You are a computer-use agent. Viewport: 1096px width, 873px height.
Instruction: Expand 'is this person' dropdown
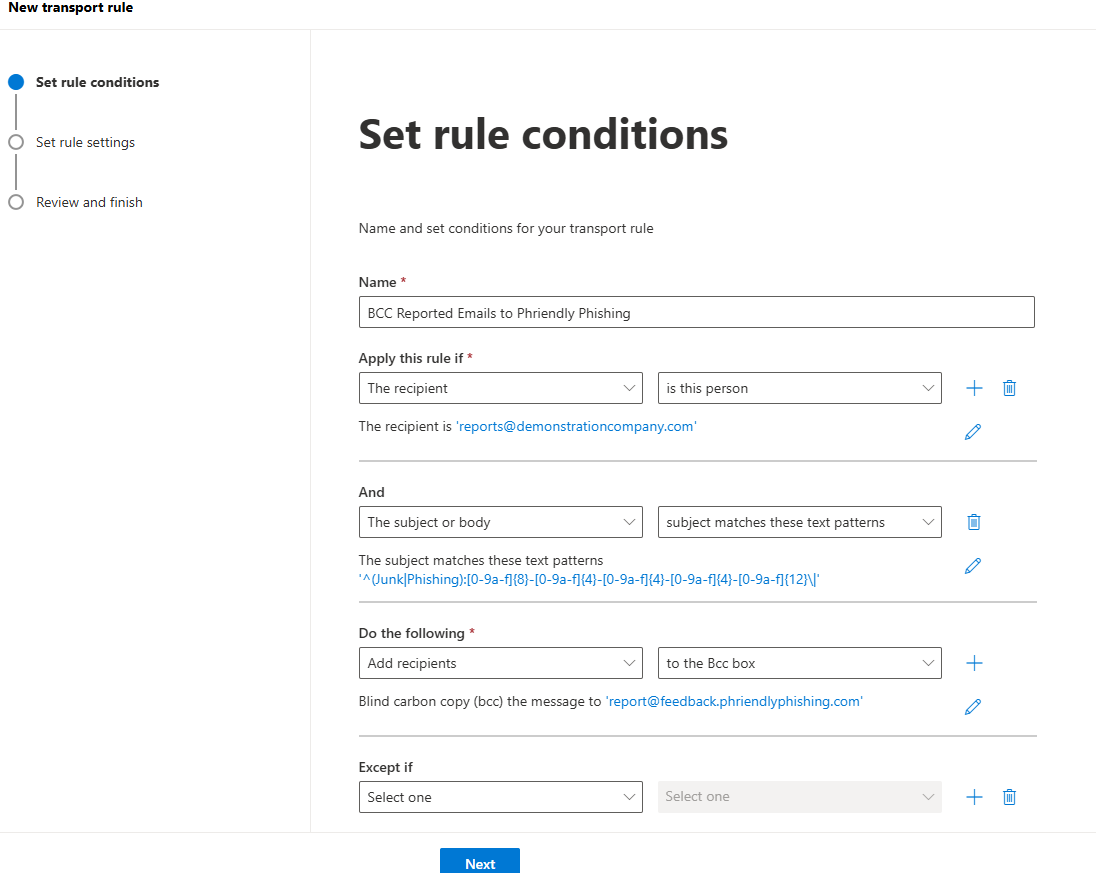[799, 388]
